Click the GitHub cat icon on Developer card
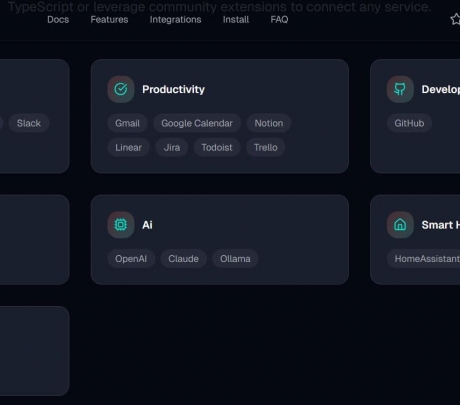The width and height of the screenshot is (460, 405). [400, 89]
